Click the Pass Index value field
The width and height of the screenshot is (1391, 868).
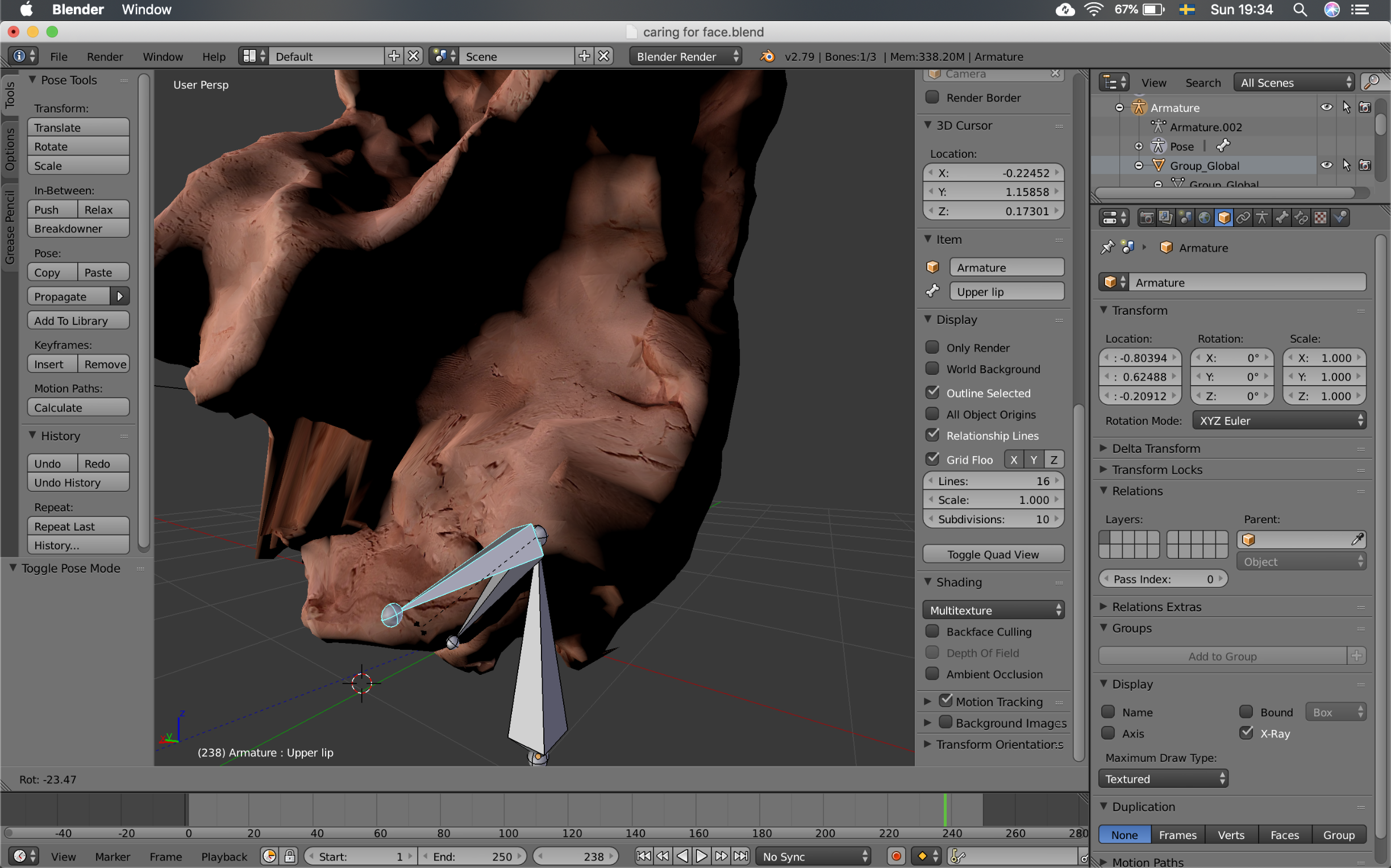[1163, 579]
